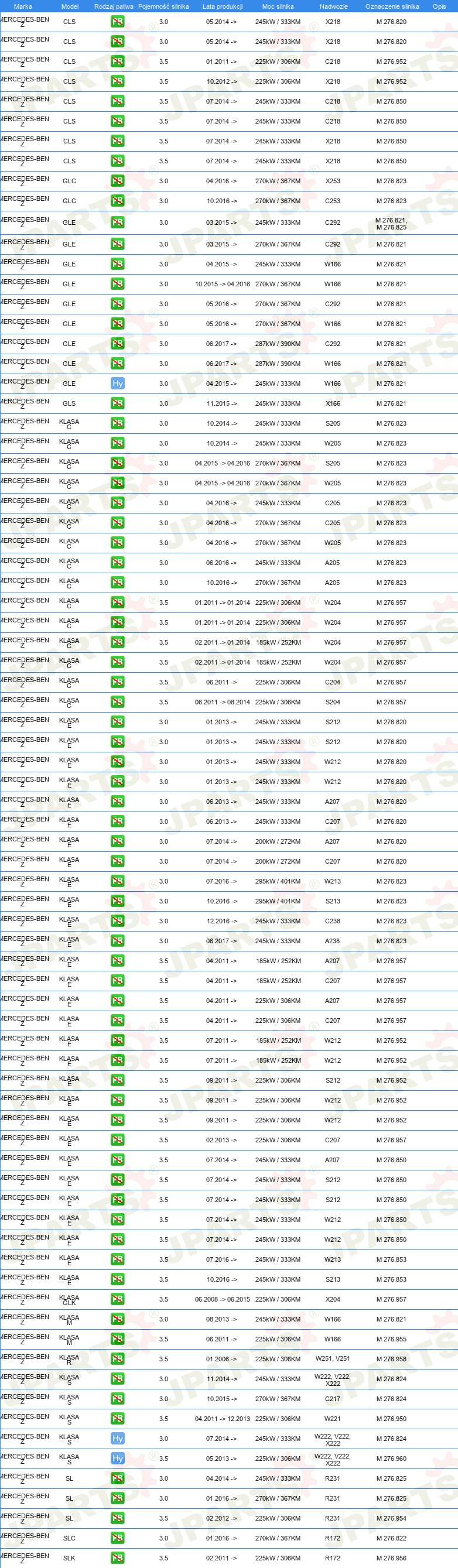Click engine code M 276.950 in Klasa S row

(391, 1419)
